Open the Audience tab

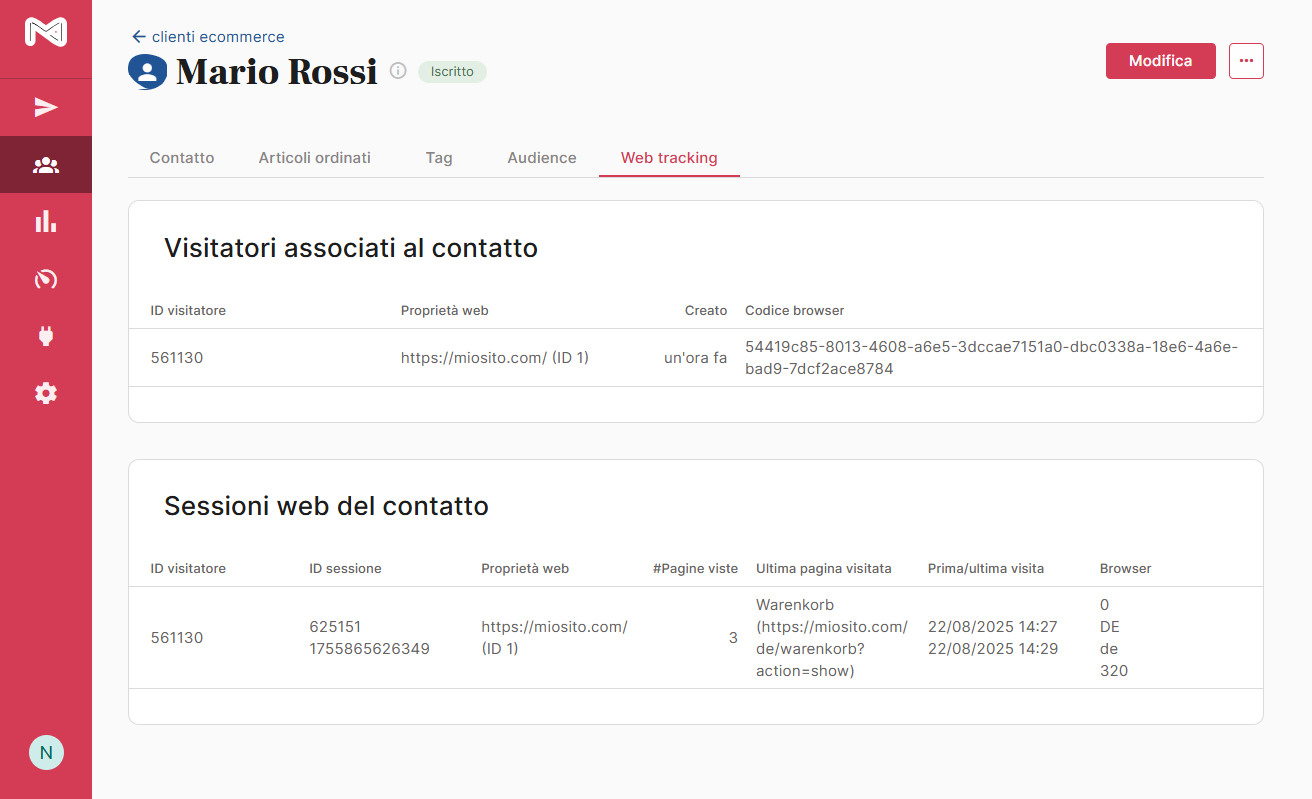click(542, 158)
